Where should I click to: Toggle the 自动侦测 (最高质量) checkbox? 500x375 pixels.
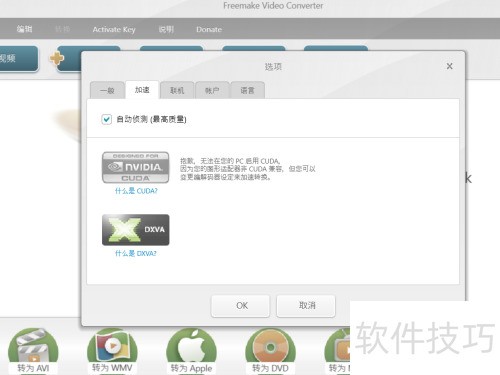pyautogui.click(x=106, y=119)
